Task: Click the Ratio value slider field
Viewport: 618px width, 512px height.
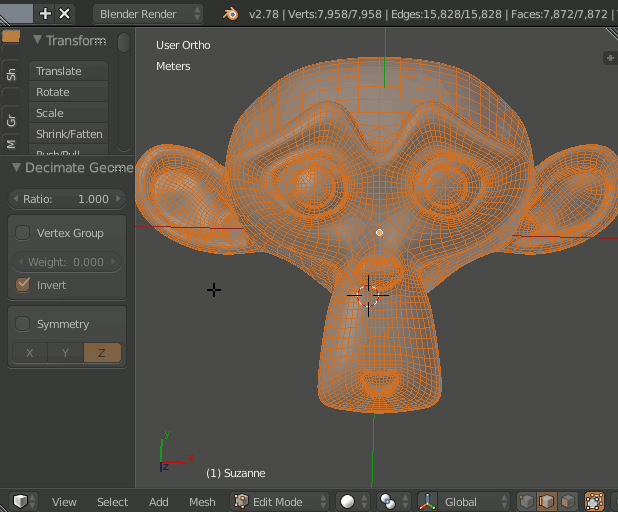Action: pos(67,199)
